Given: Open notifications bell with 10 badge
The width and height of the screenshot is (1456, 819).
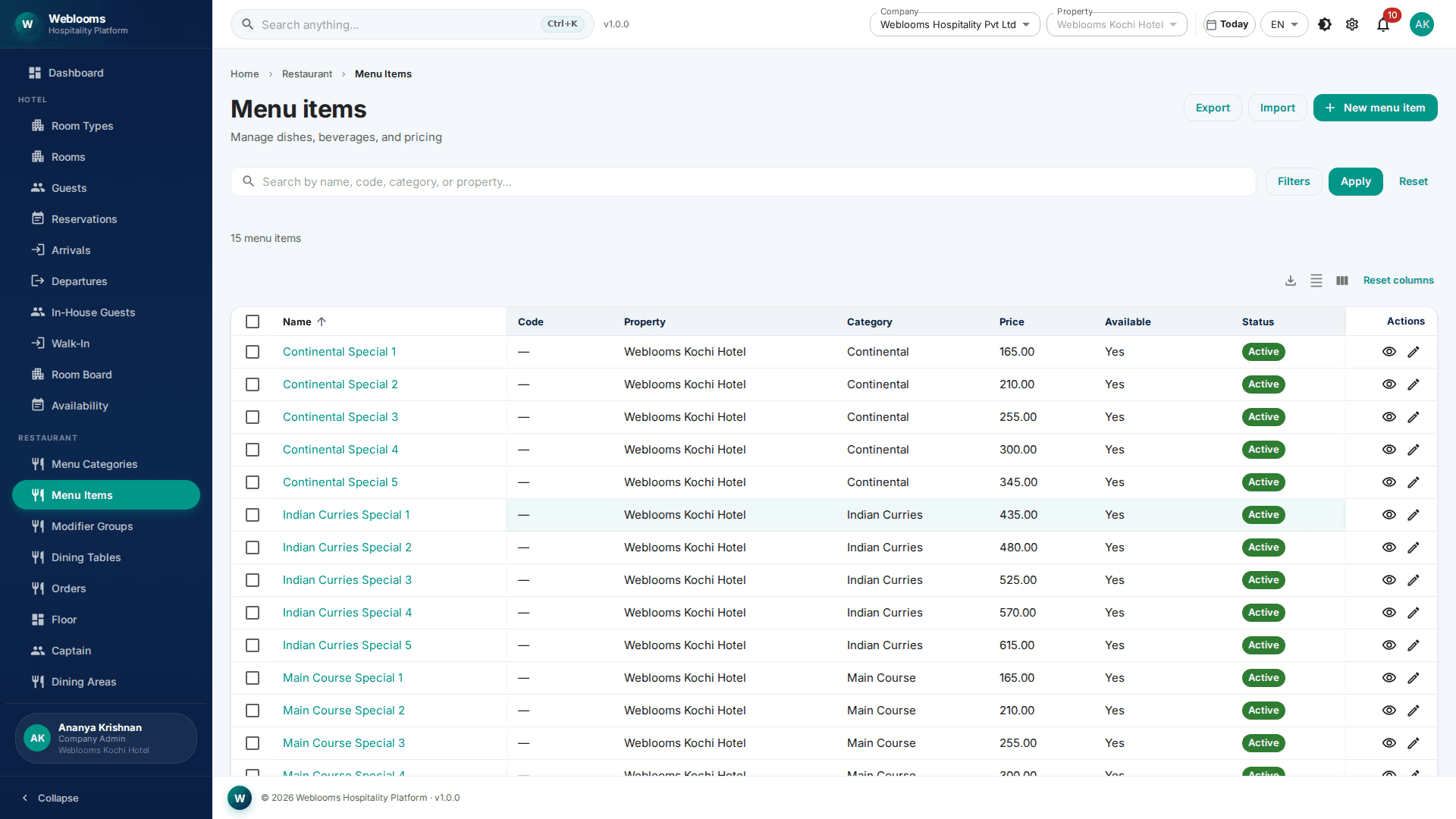Looking at the screenshot, I should (1383, 24).
